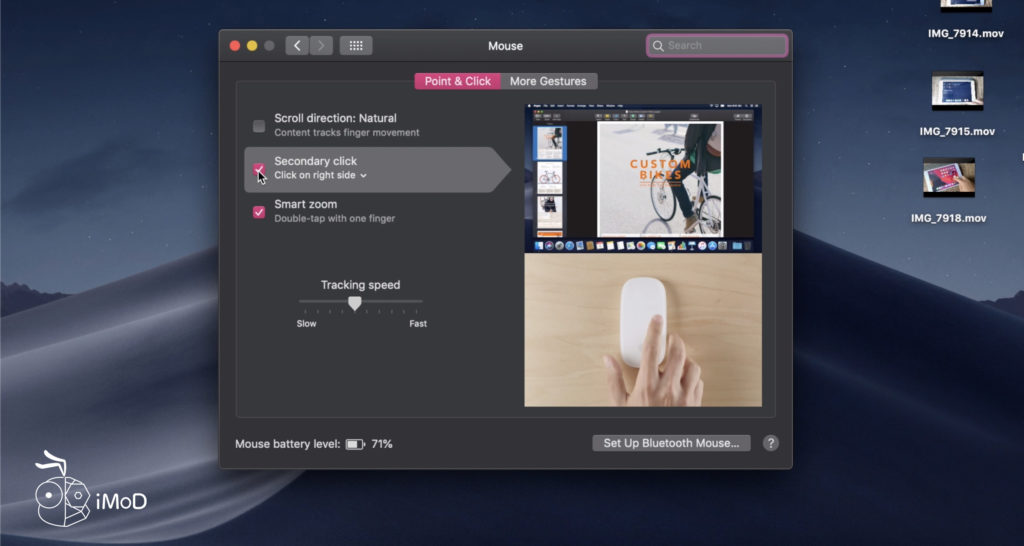This screenshot has height=546, width=1024.
Task: Click the Magic Mouse demo video
Action: [x=643, y=330]
